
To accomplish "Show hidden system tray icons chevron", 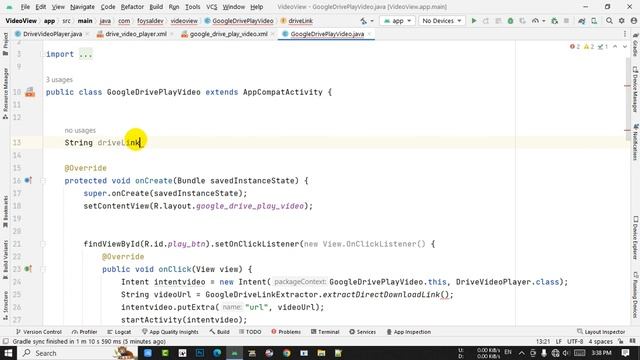I will pos(522,353).
